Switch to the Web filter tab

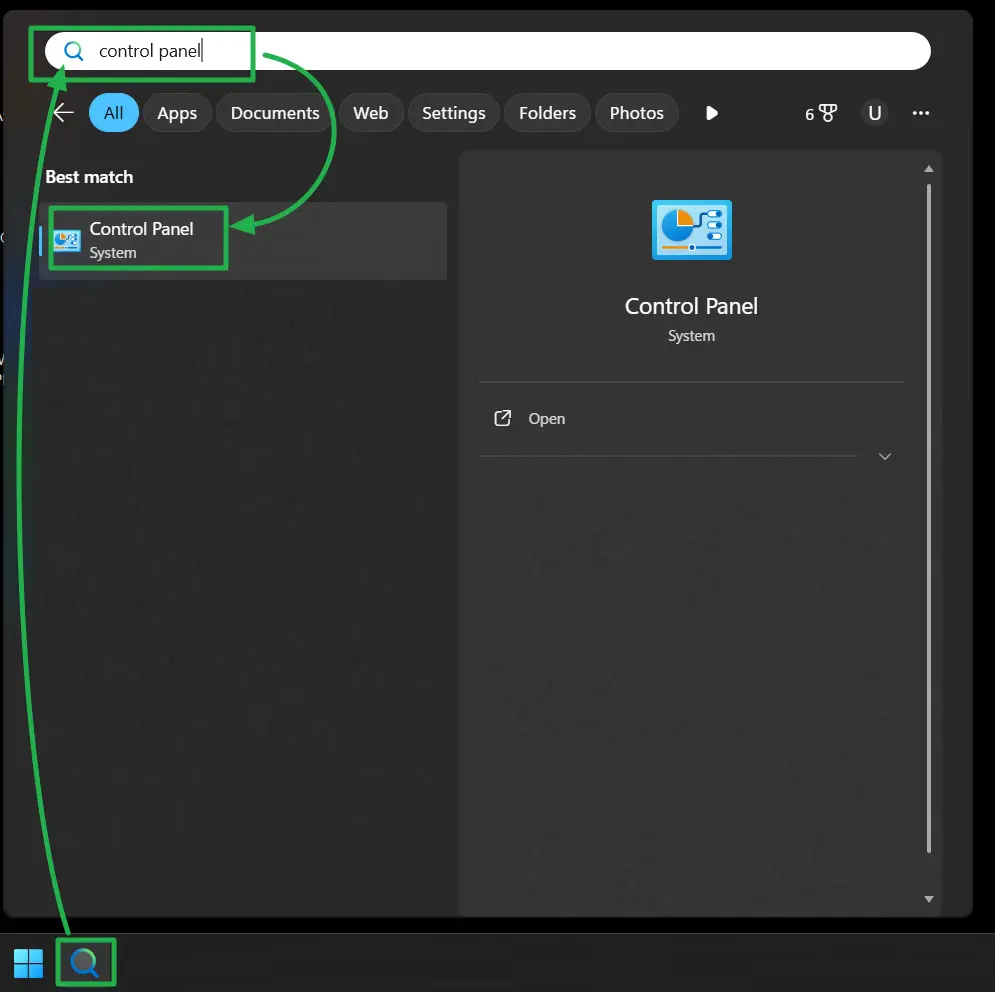(371, 113)
